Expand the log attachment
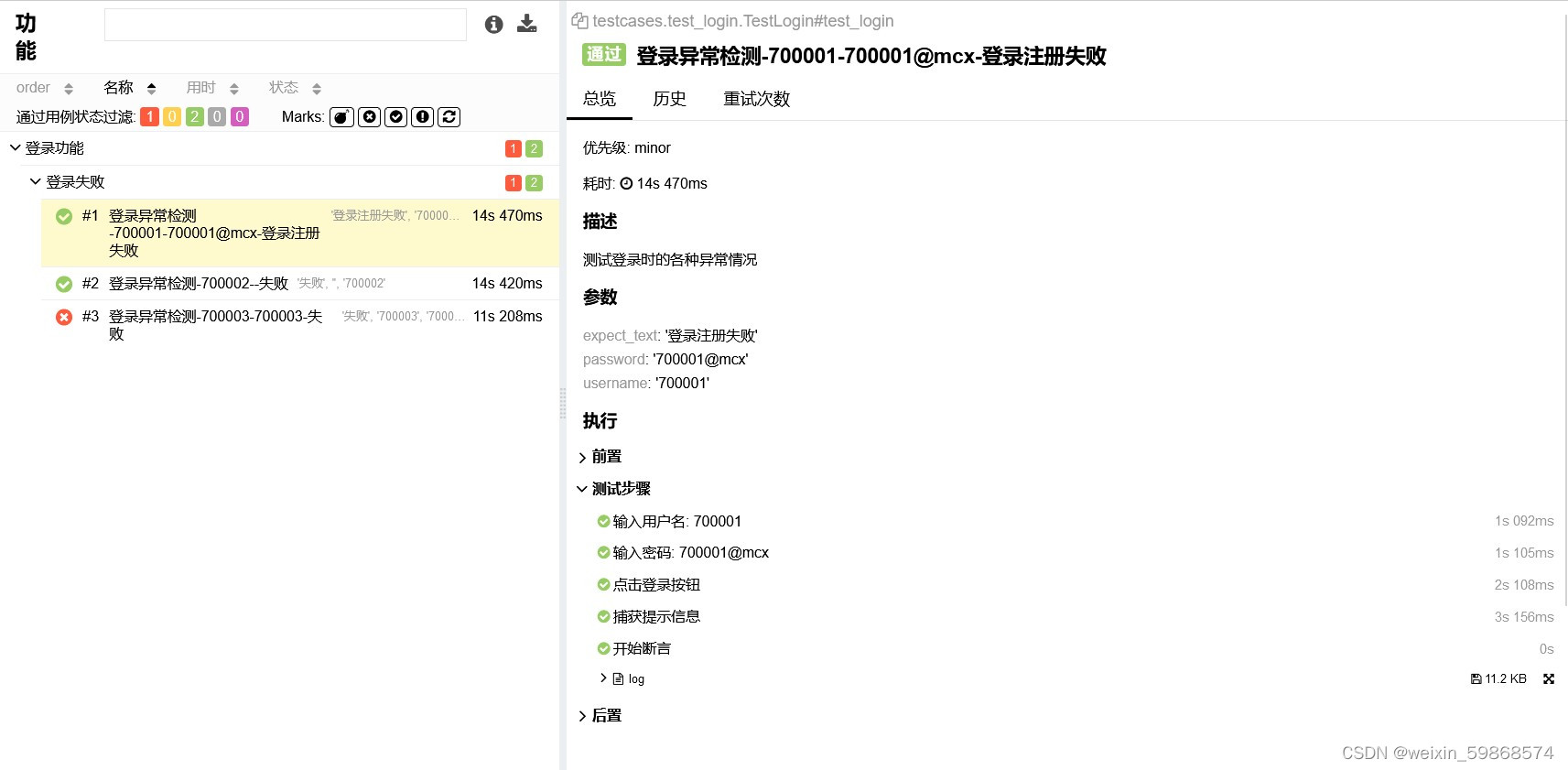Image resolution: width=1568 pixels, height=770 pixels. click(603, 678)
